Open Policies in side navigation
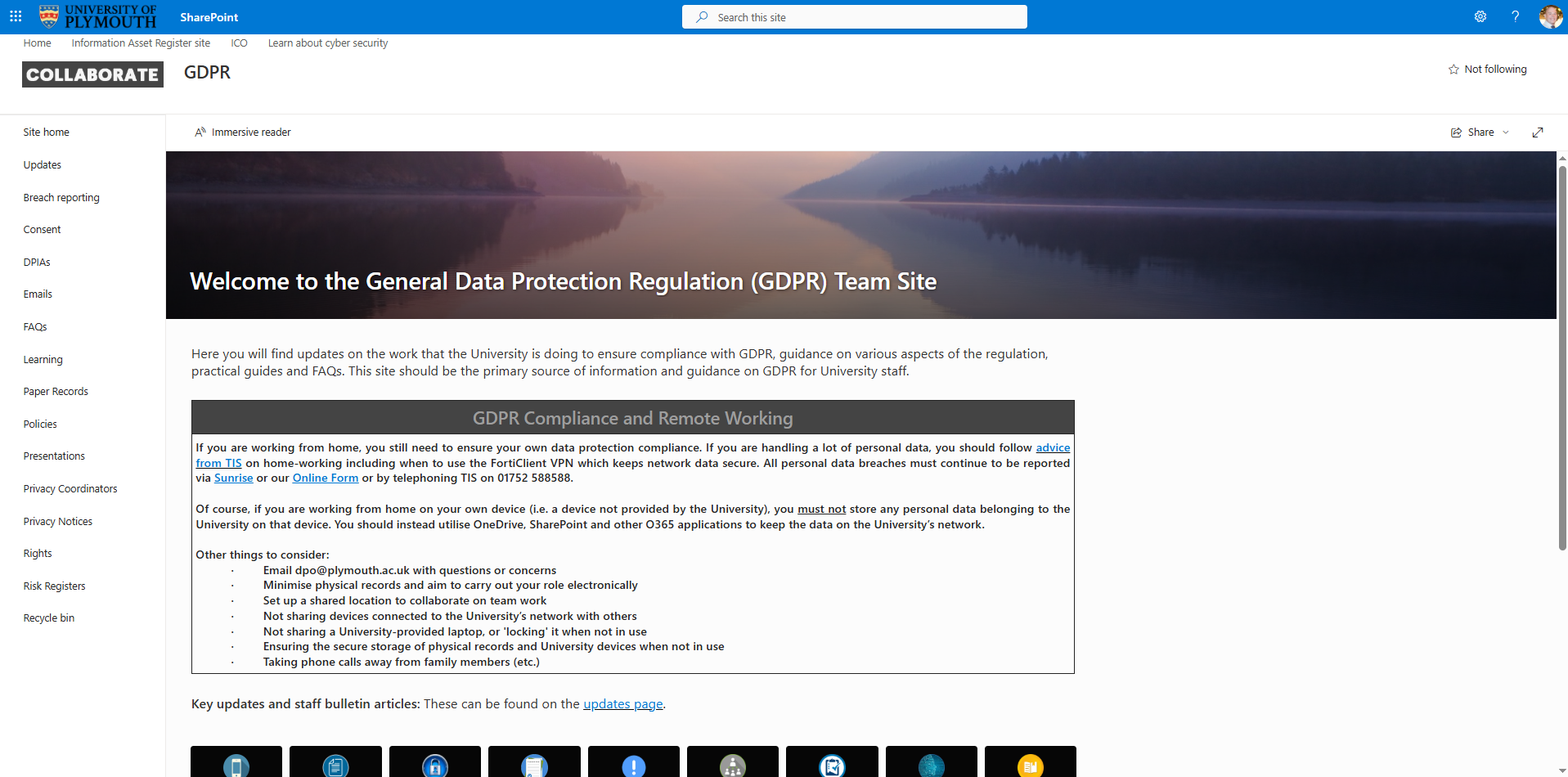This screenshot has width=1568, height=777. click(x=40, y=424)
